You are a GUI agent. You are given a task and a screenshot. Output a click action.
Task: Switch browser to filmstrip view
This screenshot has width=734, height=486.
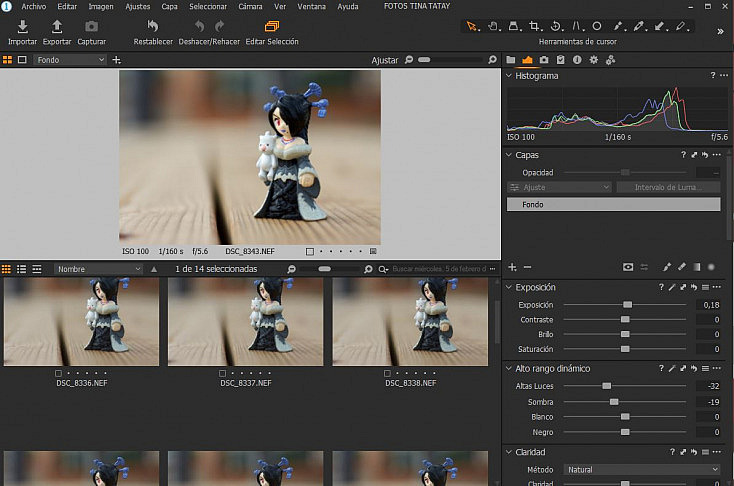pyautogui.click(x=37, y=269)
